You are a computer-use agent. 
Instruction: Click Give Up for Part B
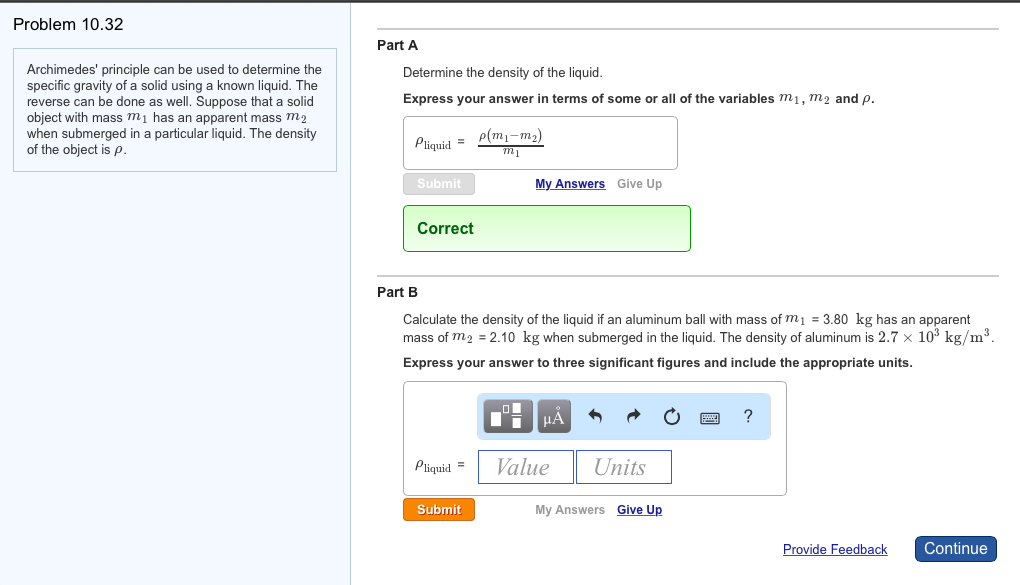(639, 509)
